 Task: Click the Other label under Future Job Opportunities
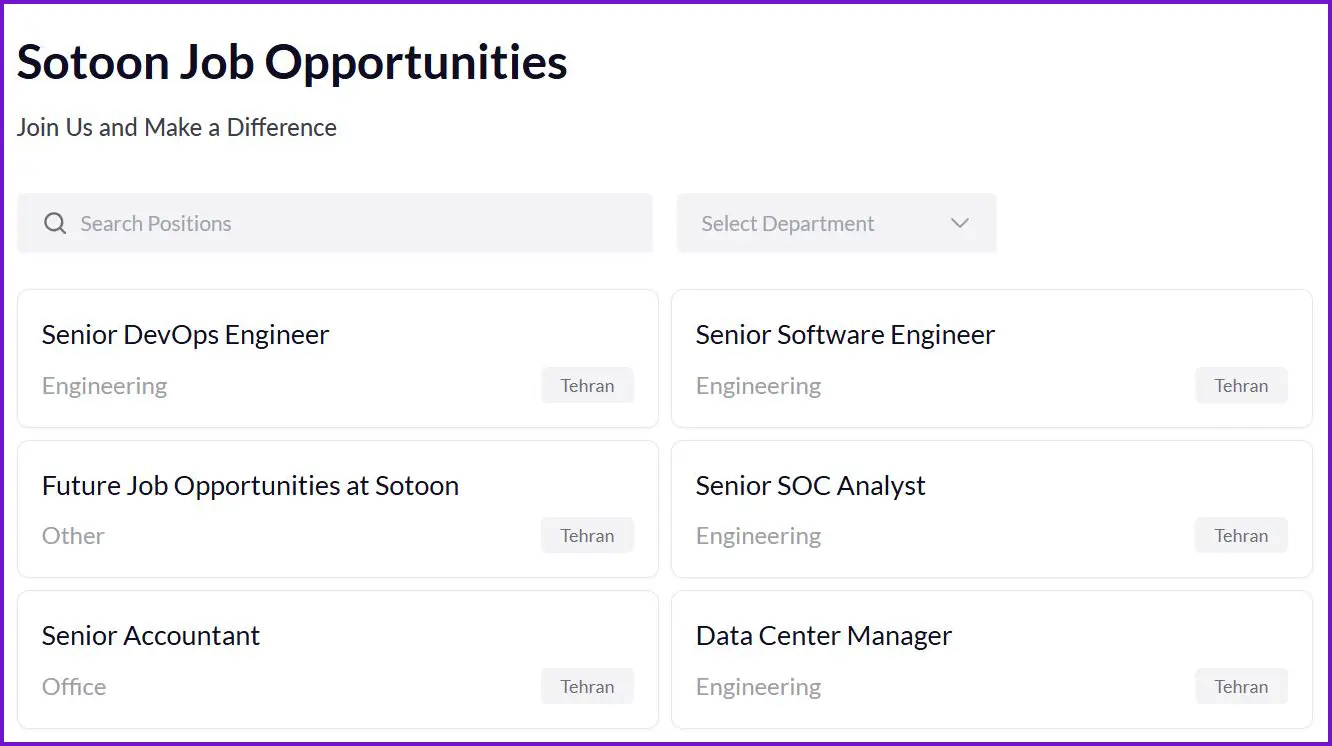point(73,536)
